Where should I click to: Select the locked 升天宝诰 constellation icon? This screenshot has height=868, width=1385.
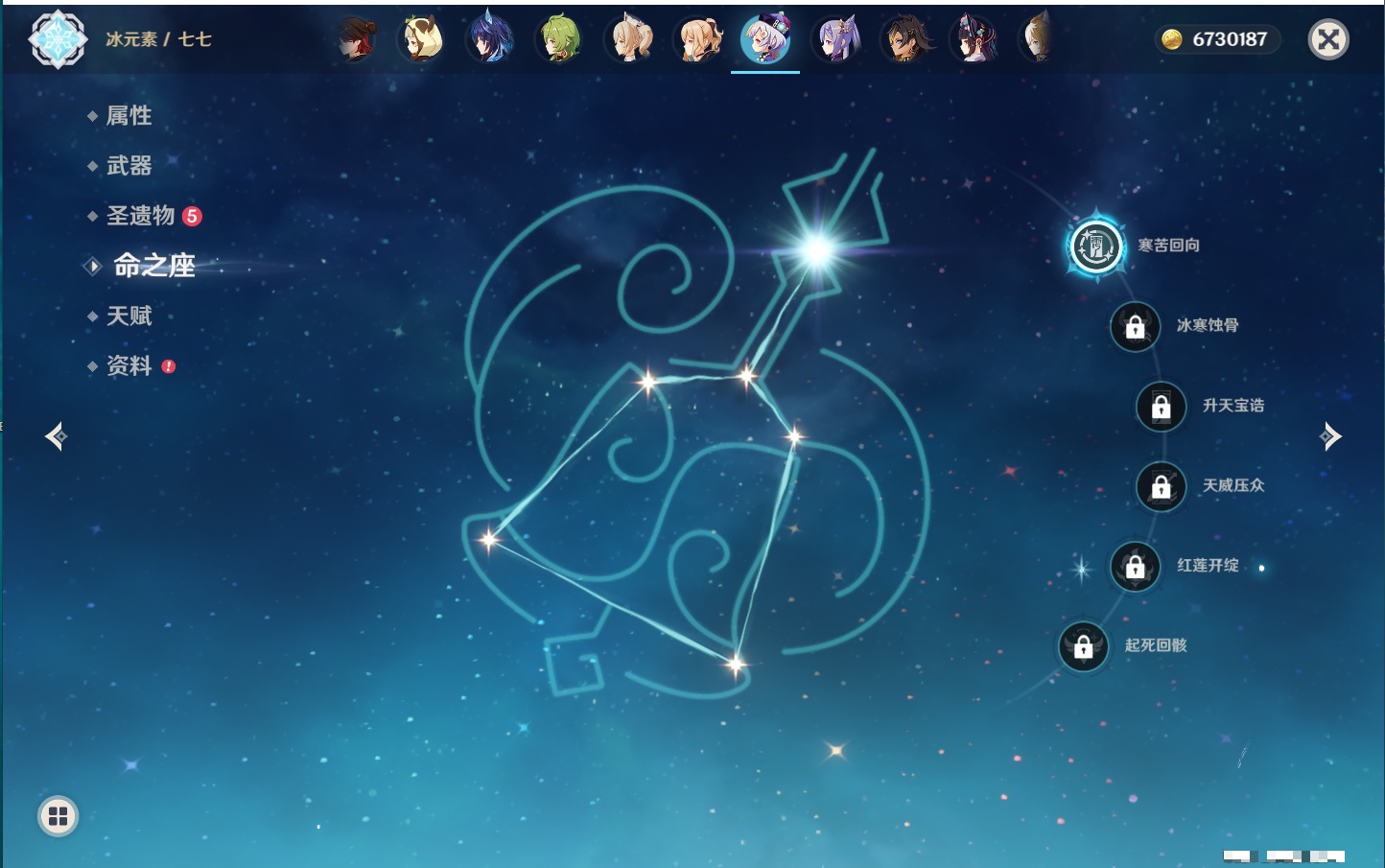[1161, 407]
